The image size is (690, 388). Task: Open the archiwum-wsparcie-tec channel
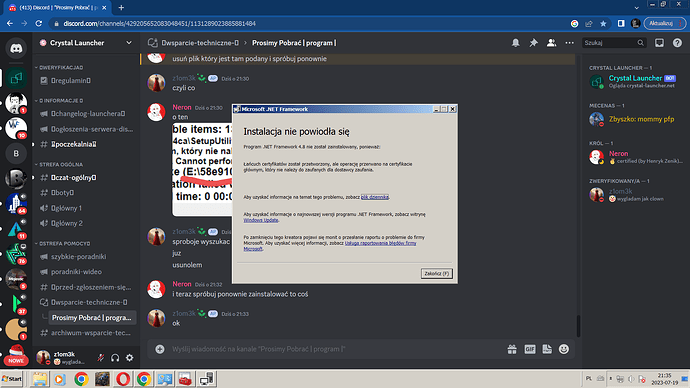[86, 333]
